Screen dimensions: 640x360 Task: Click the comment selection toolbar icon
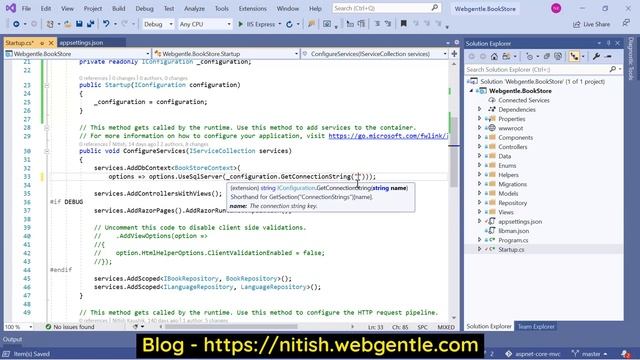(x=377, y=24)
